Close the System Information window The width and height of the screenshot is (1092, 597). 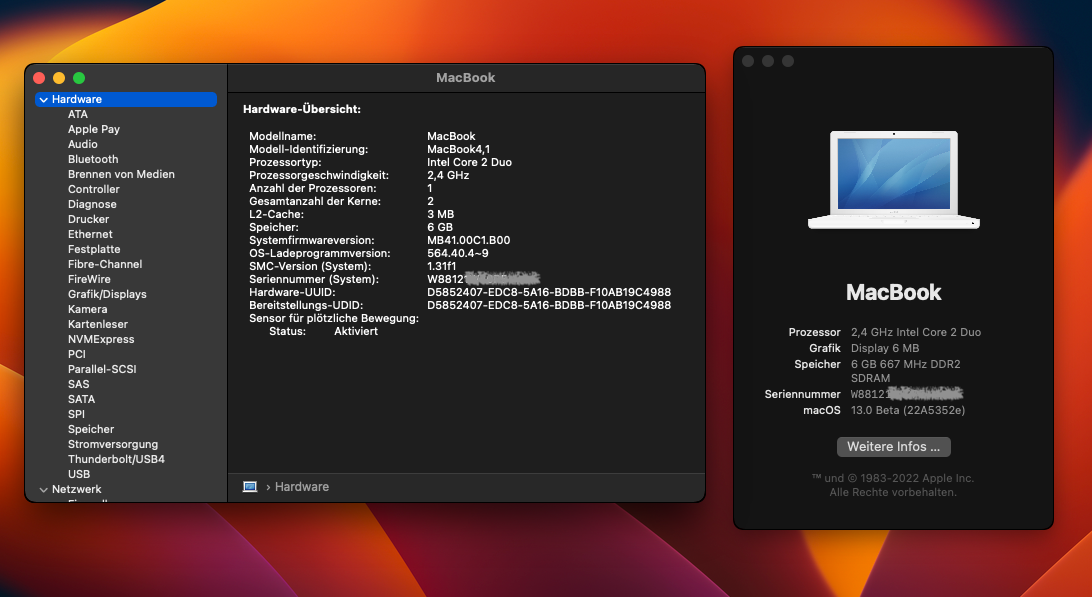(x=39, y=78)
